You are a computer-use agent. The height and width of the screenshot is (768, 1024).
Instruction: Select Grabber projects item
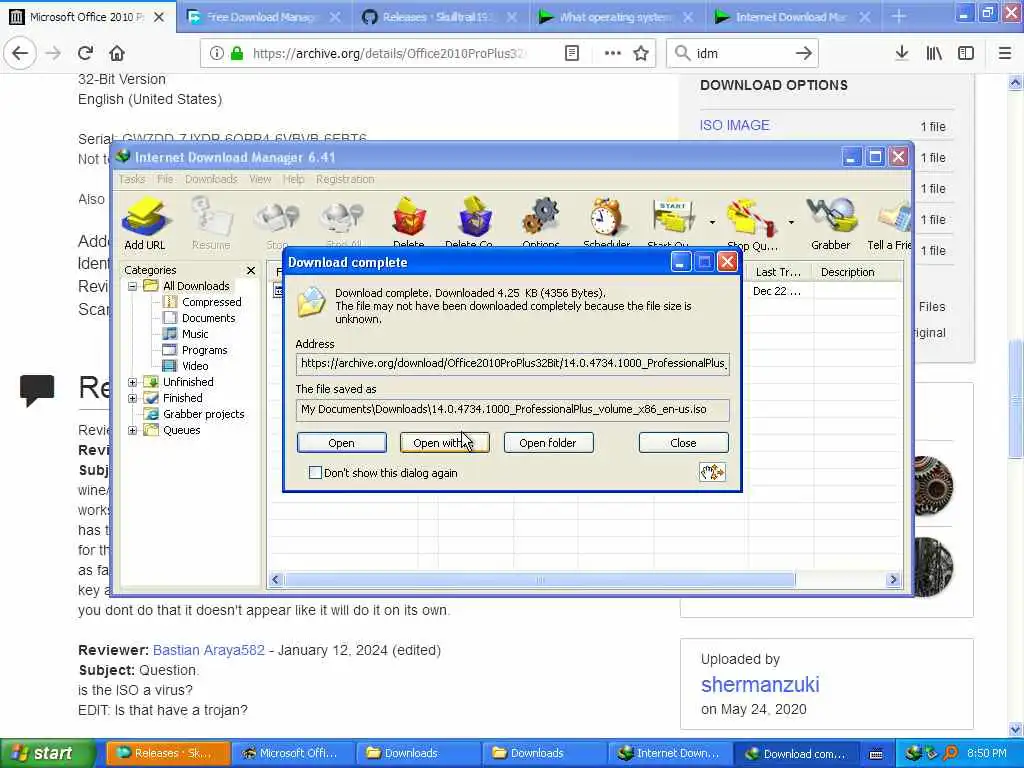[x=203, y=414]
